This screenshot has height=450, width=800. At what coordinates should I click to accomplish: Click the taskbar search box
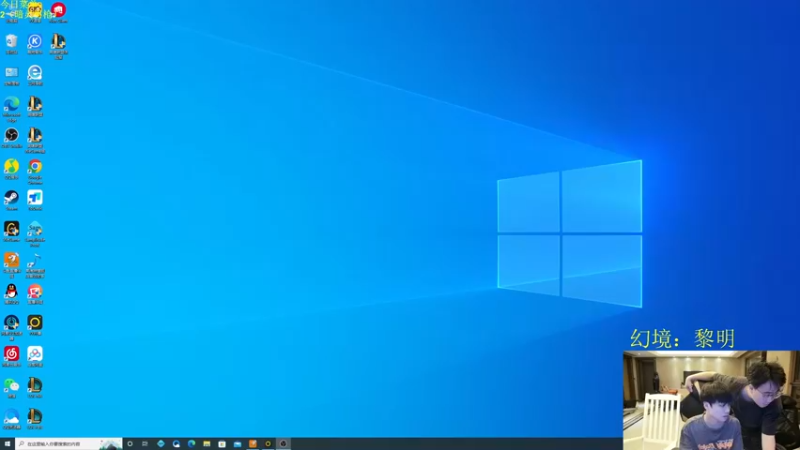pos(69,444)
